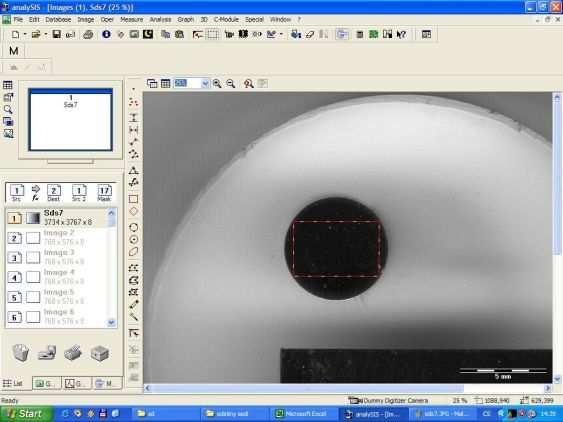Click the Print icon in main toolbar
The height and width of the screenshot is (422, 563).
[x=88, y=34]
